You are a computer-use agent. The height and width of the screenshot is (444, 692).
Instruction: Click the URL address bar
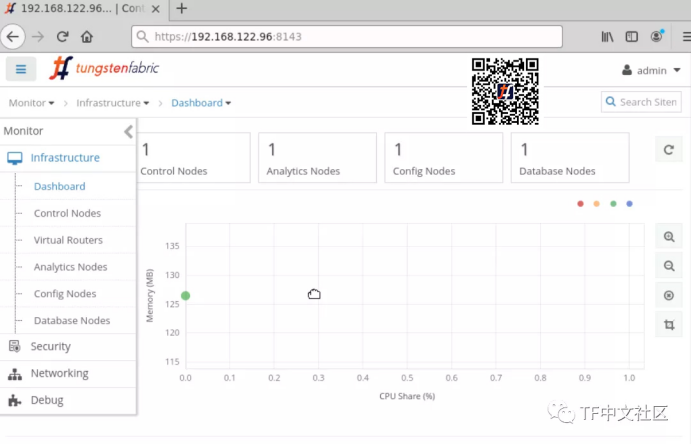347,37
